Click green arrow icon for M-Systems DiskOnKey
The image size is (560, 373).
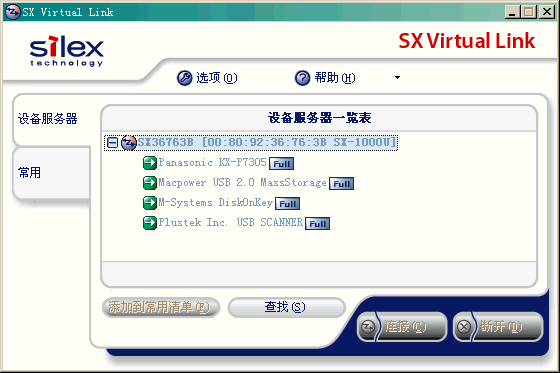150,203
